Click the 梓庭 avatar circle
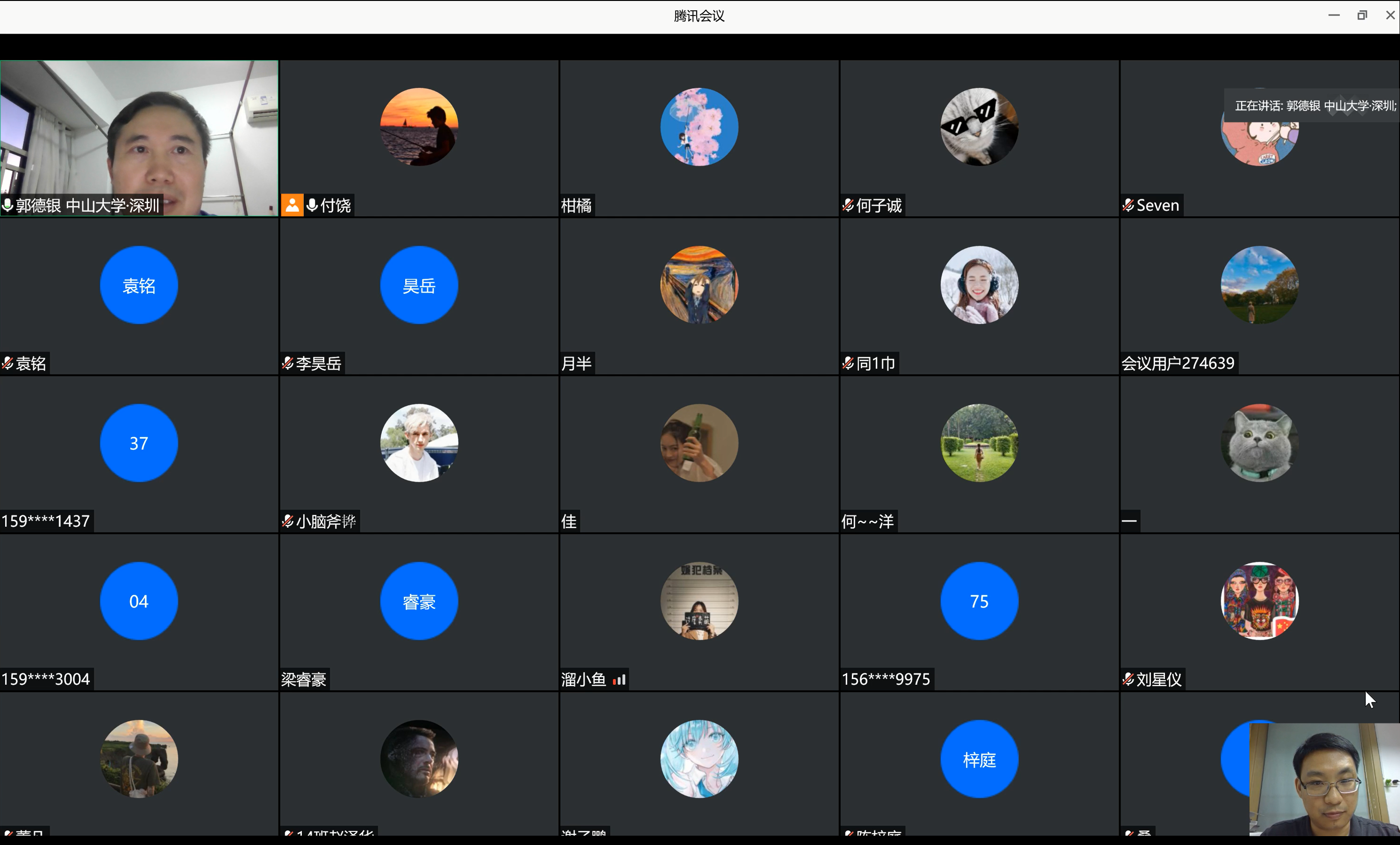Screen dimensions: 1400x845 click(x=979, y=759)
